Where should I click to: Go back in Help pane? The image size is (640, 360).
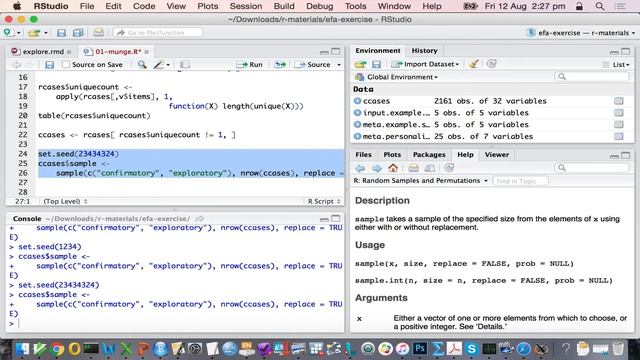tap(360, 168)
